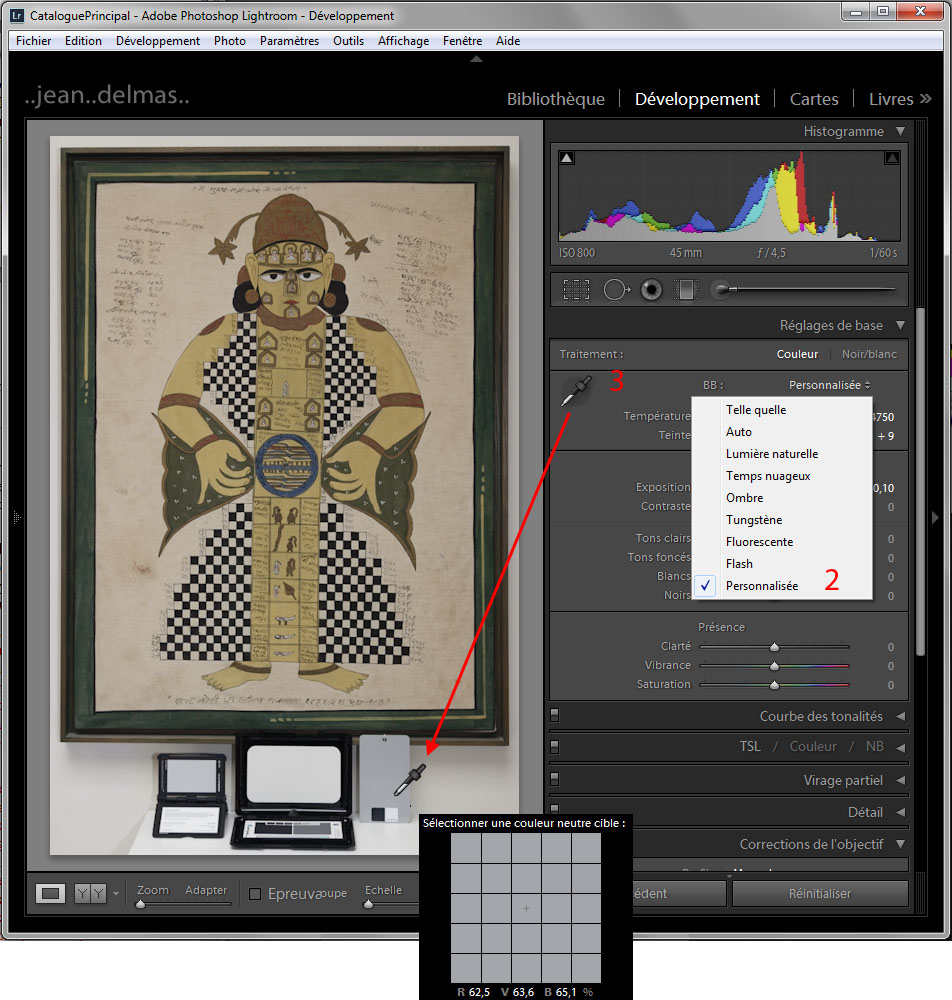Select the Graduated filter tool
The width and height of the screenshot is (952, 1000).
click(x=686, y=290)
